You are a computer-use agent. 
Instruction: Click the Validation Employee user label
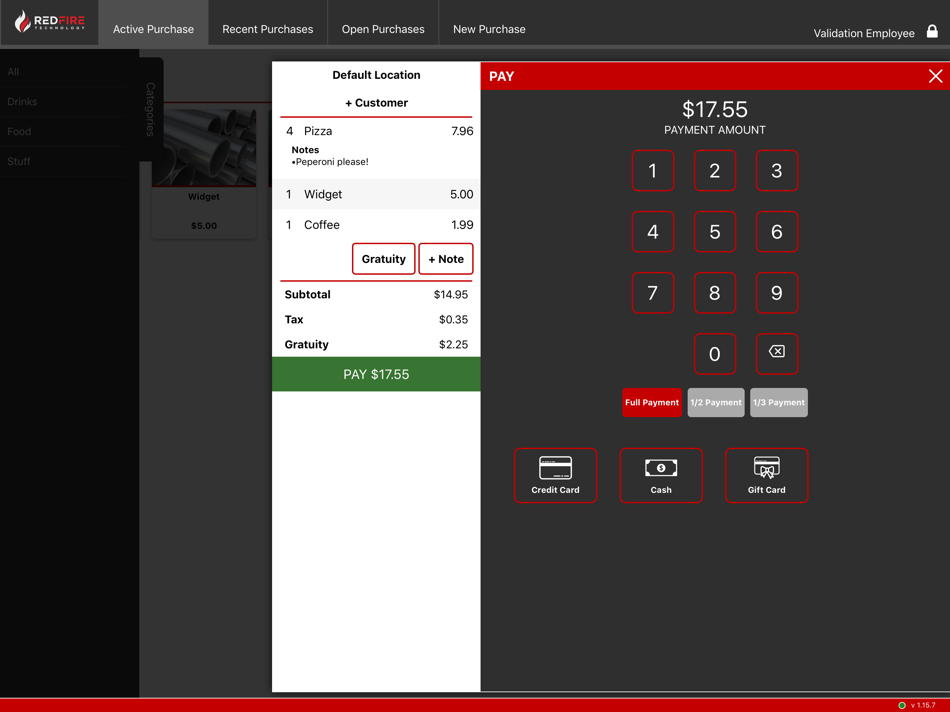863,33
